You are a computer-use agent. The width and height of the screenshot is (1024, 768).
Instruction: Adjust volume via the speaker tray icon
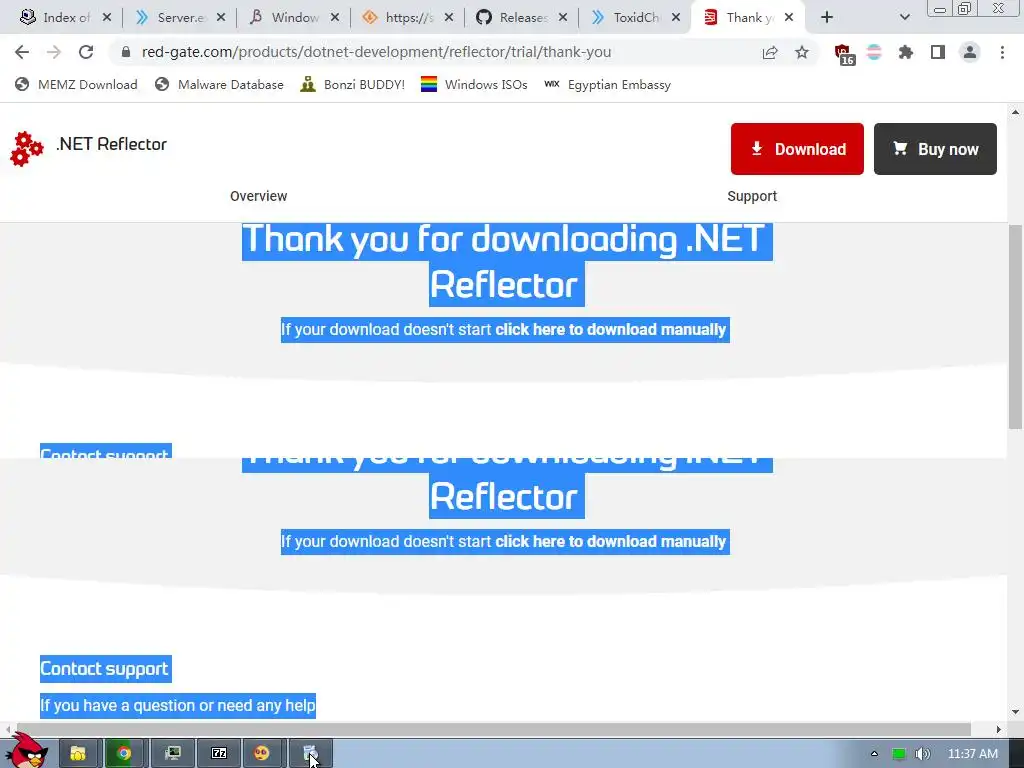tap(922, 754)
